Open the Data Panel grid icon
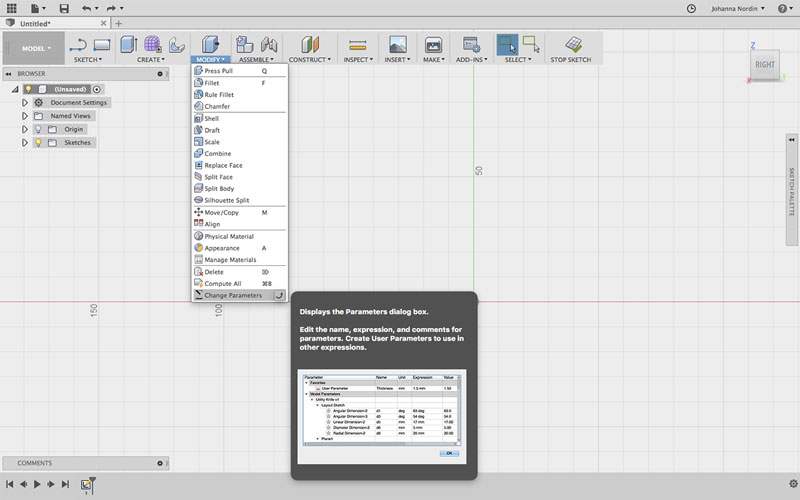 (11, 8)
